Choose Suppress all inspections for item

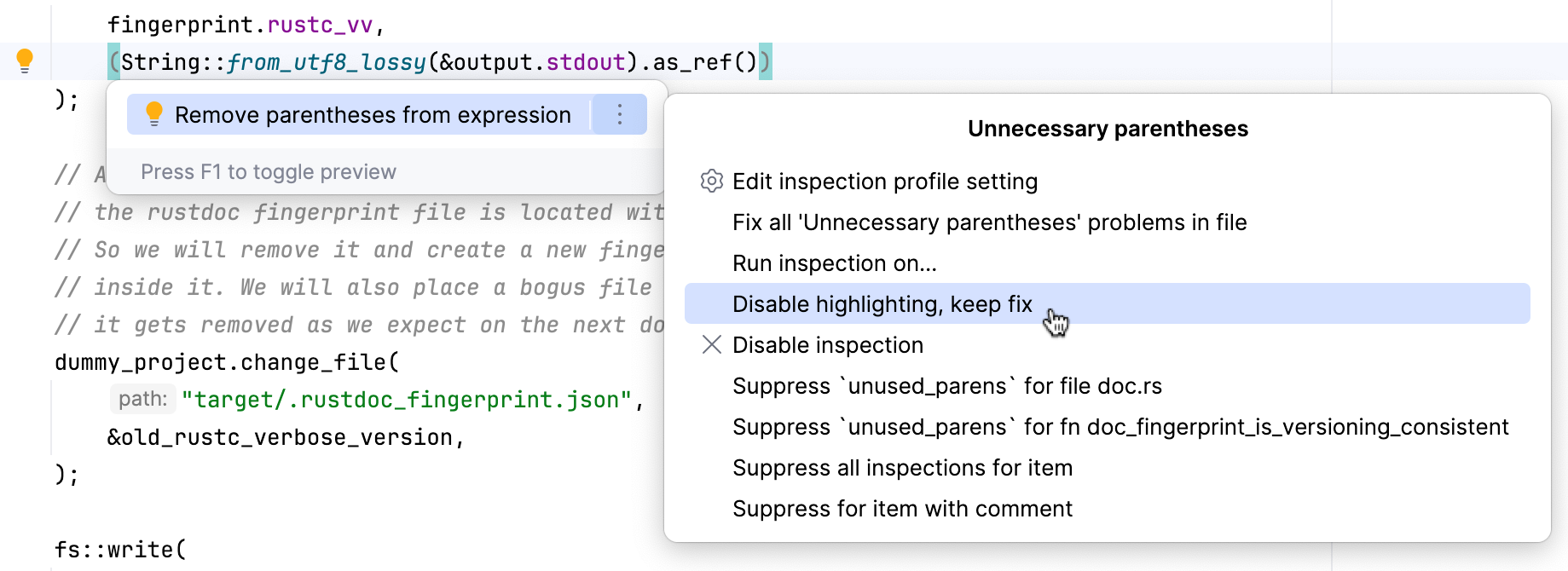902,468
